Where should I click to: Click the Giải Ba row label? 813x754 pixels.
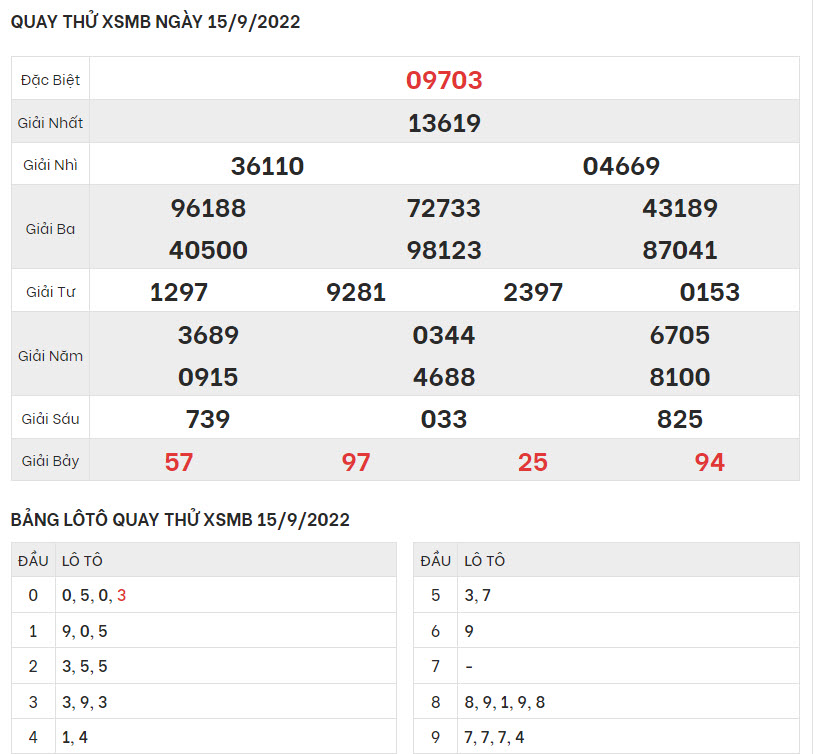pyautogui.click(x=50, y=229)
